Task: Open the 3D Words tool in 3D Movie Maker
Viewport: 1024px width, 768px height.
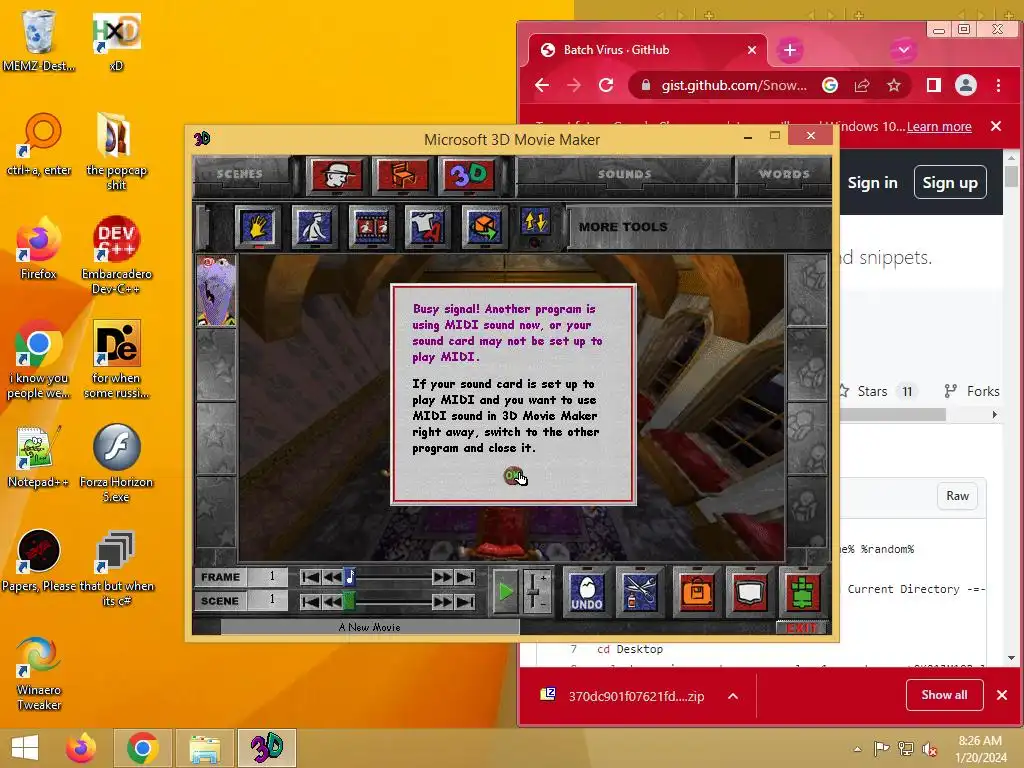Action: click(x=469, y=175)
